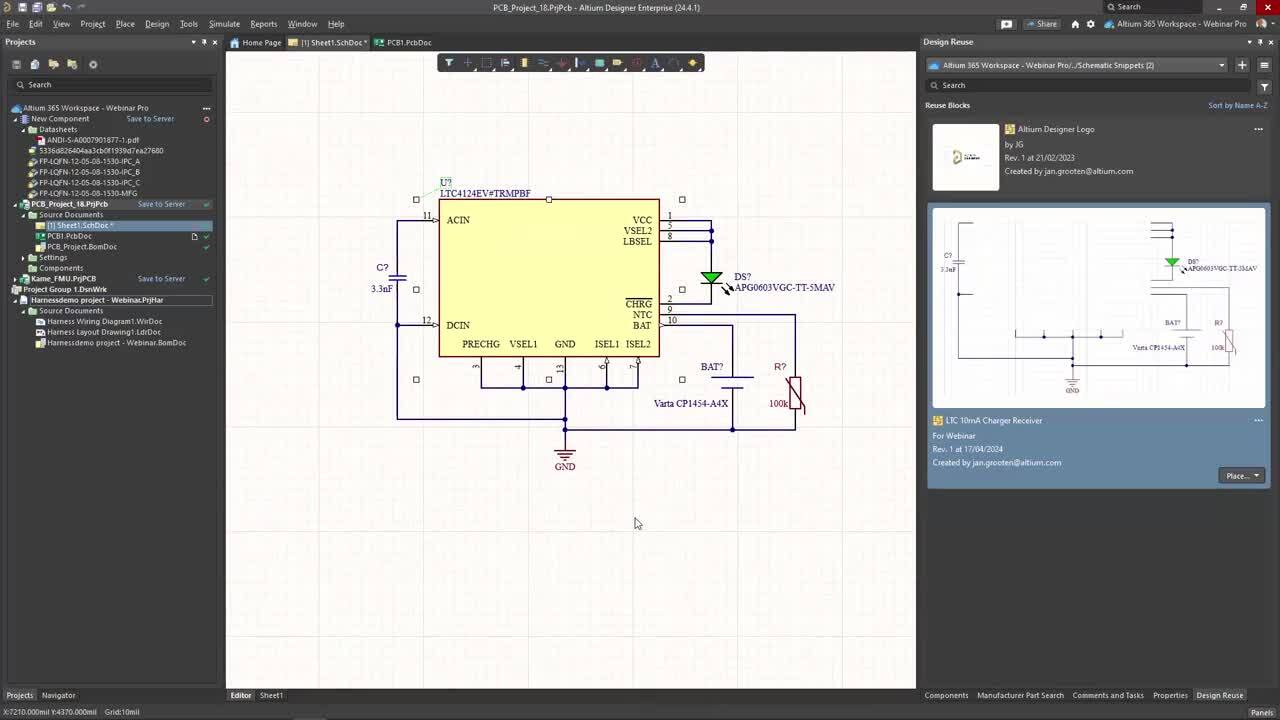
Task: Click the Projects panel compile document icon
Action: click(x=35, y=64)
